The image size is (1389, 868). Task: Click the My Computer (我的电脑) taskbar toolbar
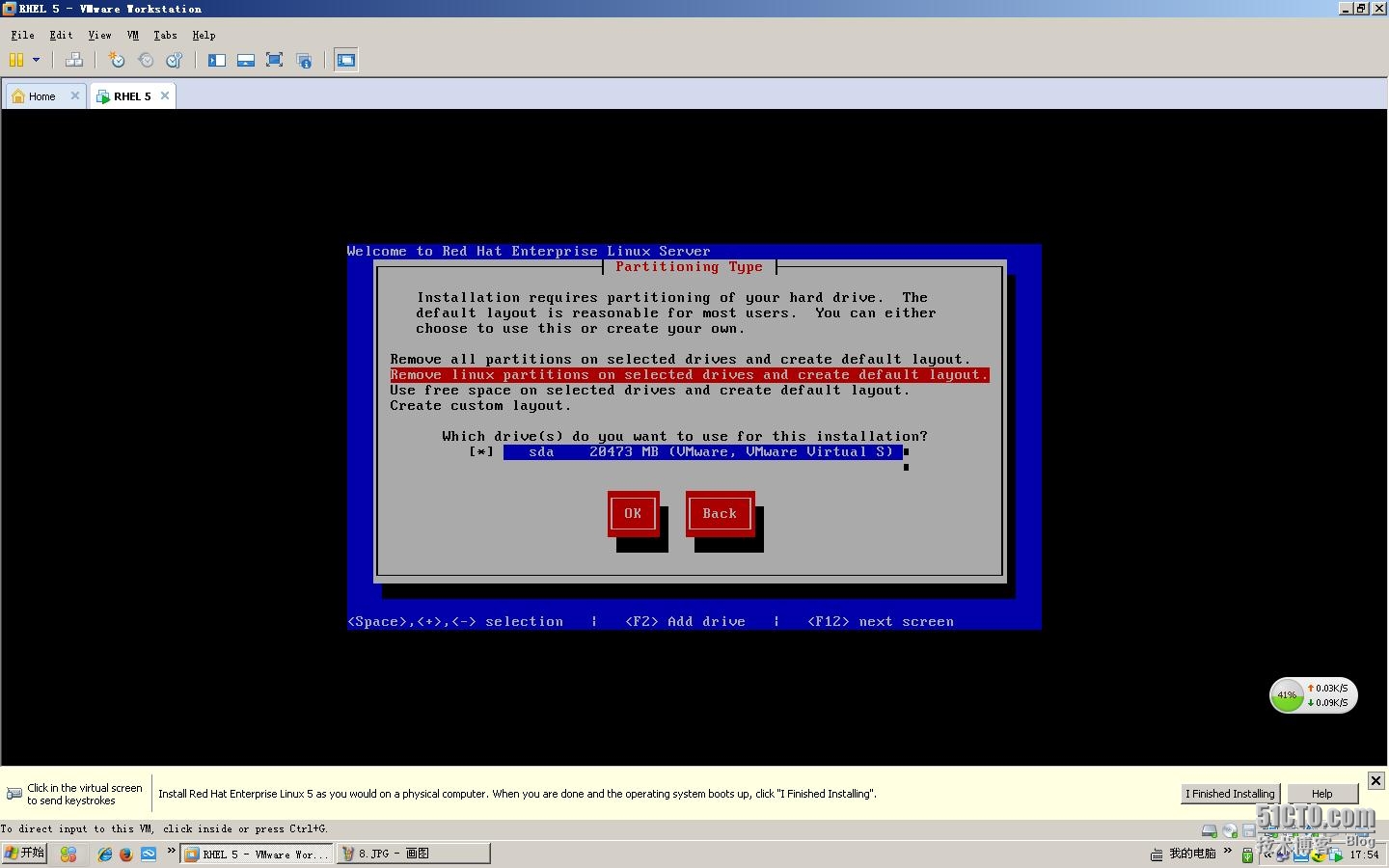click(x=1192, y=854)
